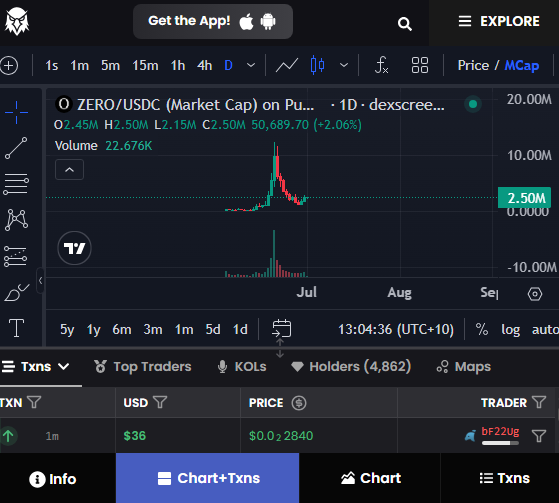Viewport: 559px width, 503px height.
Task: Switch to line chart style icon
Action: coord(287,66)
